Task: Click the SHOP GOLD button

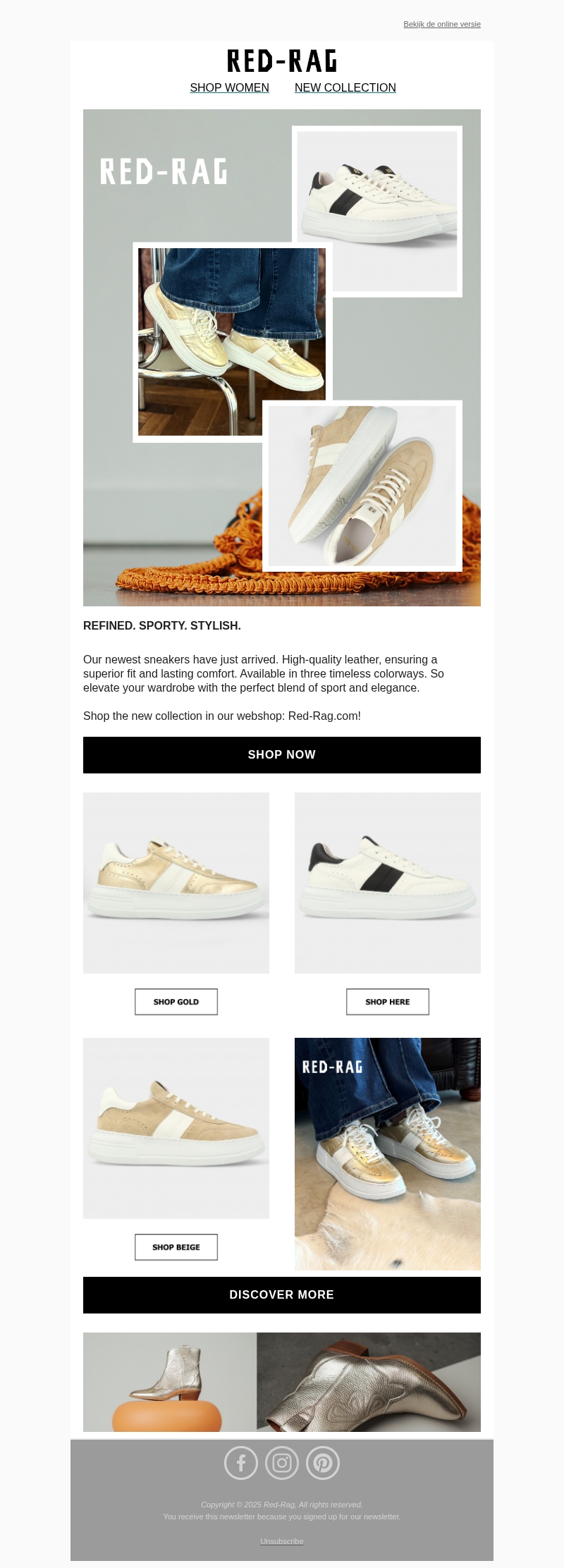Action: 176,1002
